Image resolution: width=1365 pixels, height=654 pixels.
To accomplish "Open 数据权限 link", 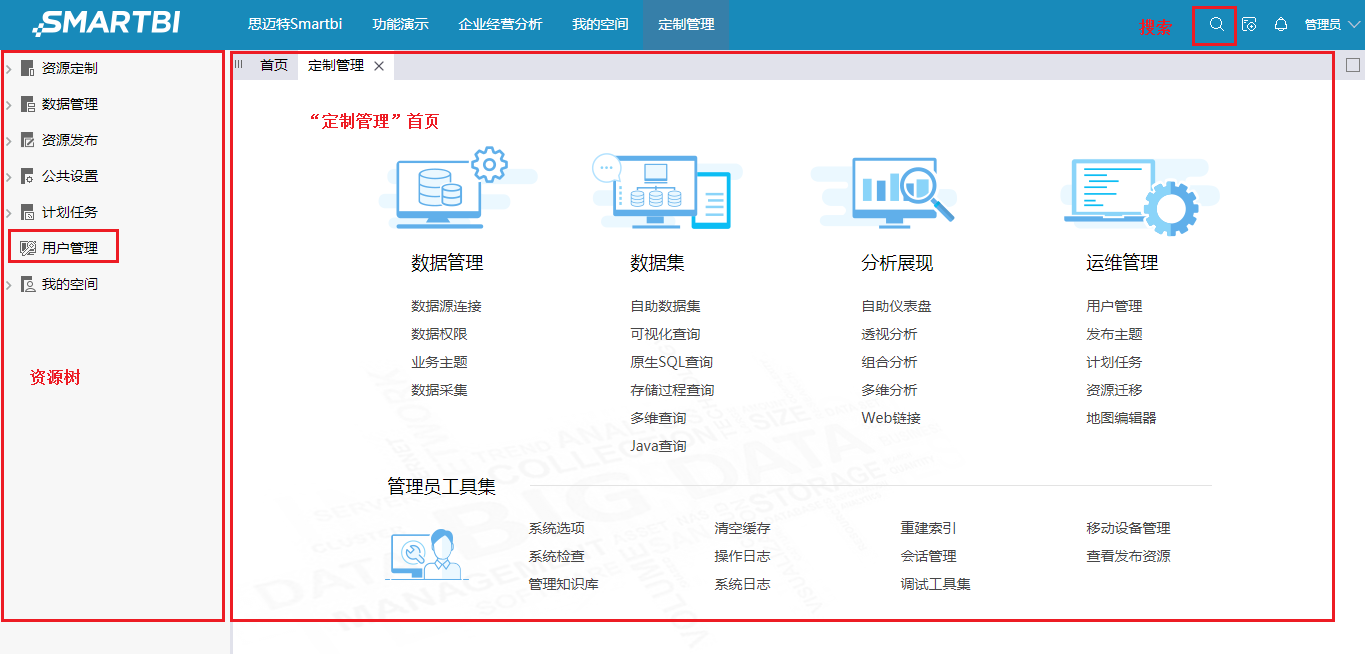I will 439,334.
